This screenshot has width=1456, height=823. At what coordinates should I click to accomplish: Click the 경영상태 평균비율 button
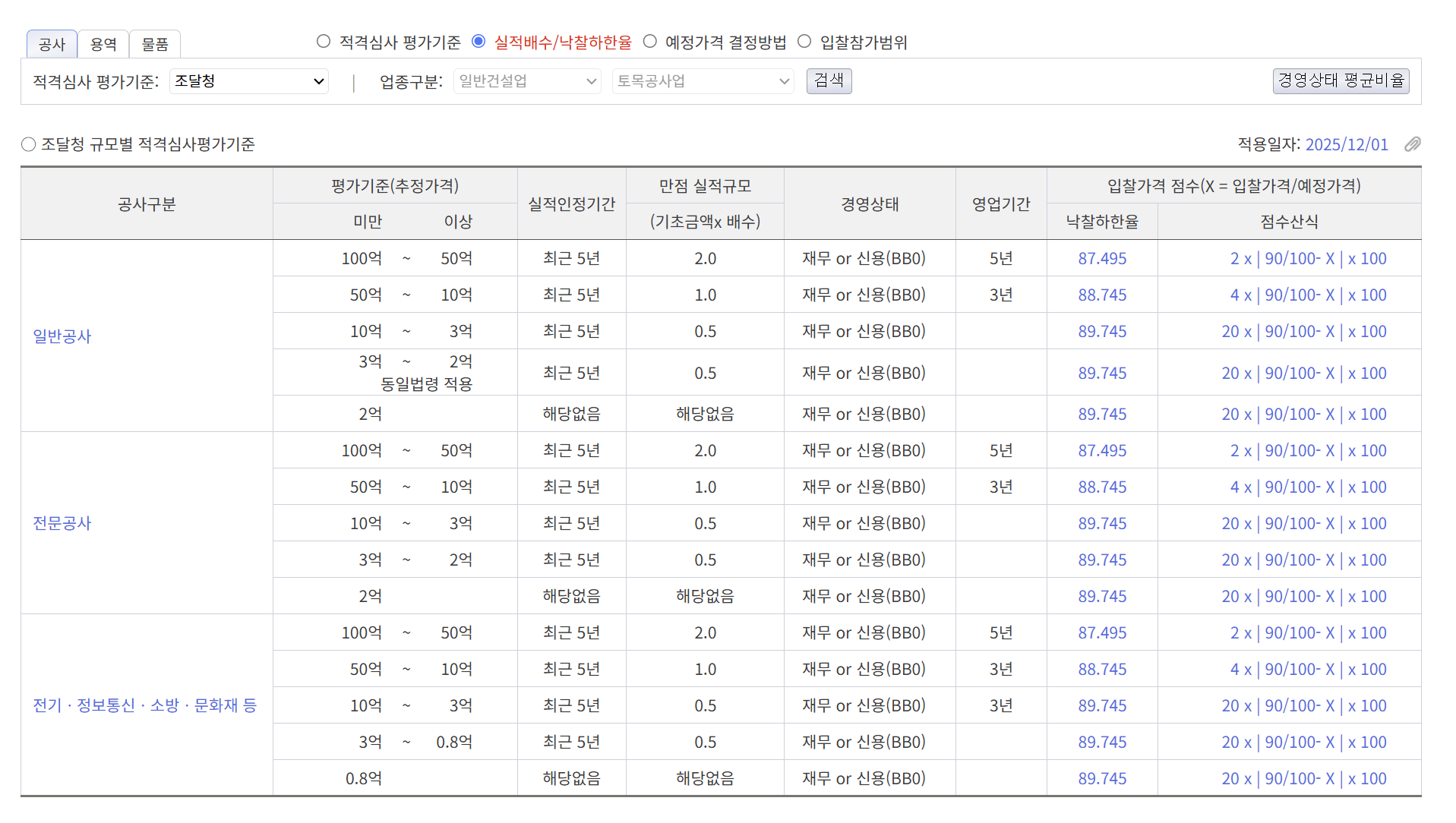(x=1341, y=80)
